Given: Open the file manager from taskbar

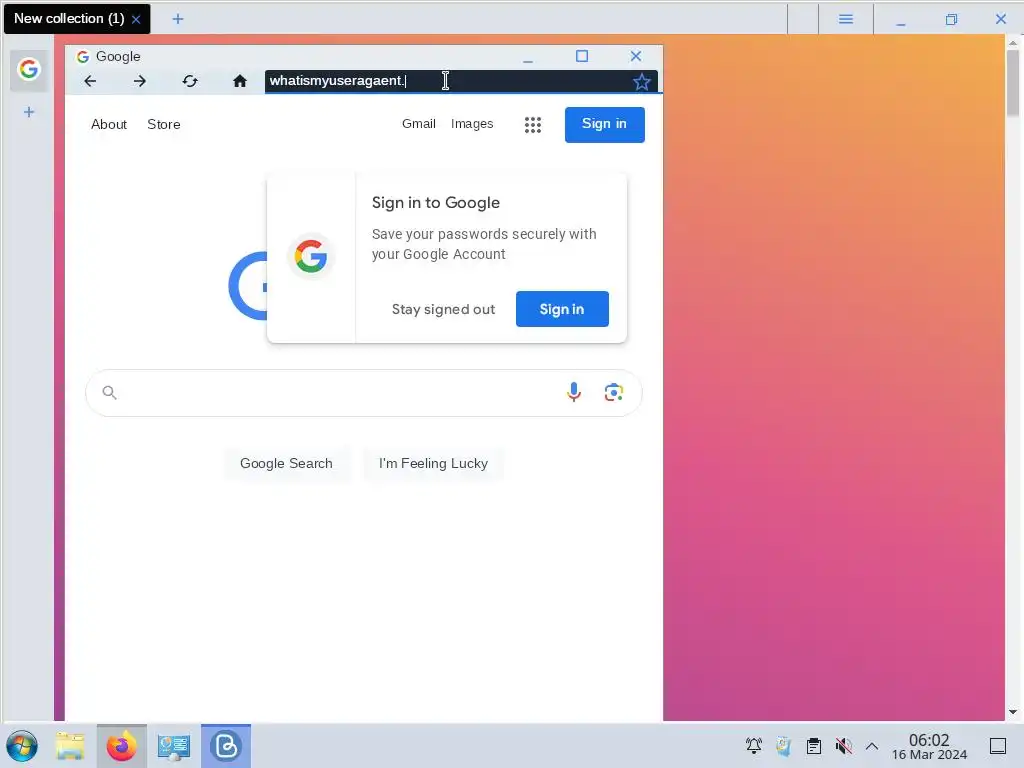Looking at the screenshot, I should click(70, 746).
